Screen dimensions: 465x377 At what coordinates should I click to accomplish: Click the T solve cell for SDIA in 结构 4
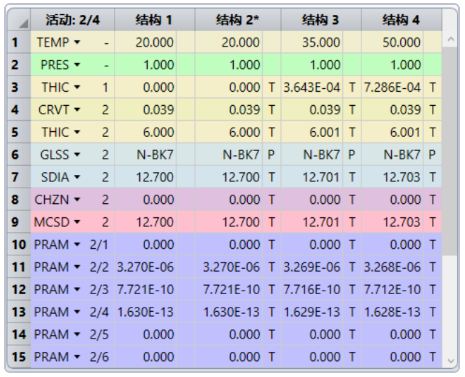[x=432, y=177]
